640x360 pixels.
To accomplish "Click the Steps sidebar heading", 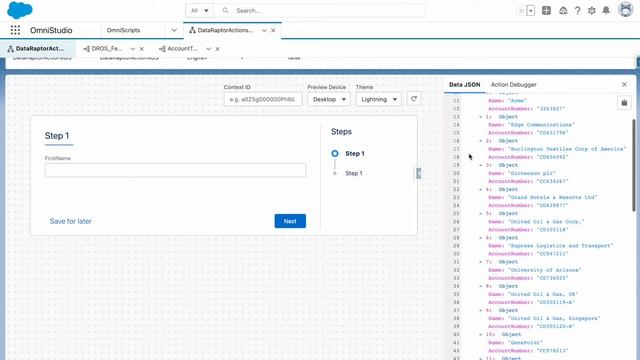I will pos(341,132).
